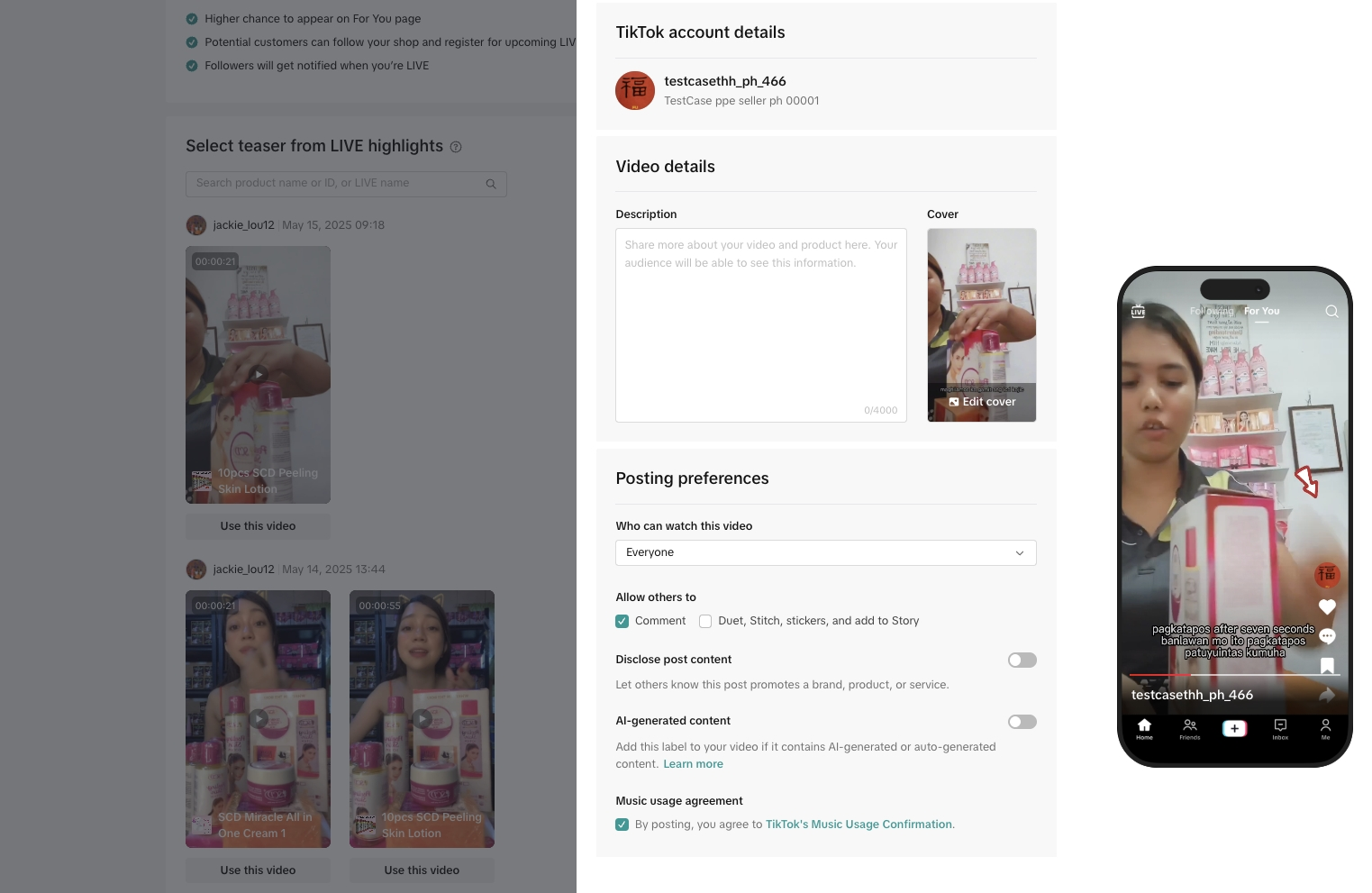Click the search magnifier in phone preview

[x=1331, y=311]
